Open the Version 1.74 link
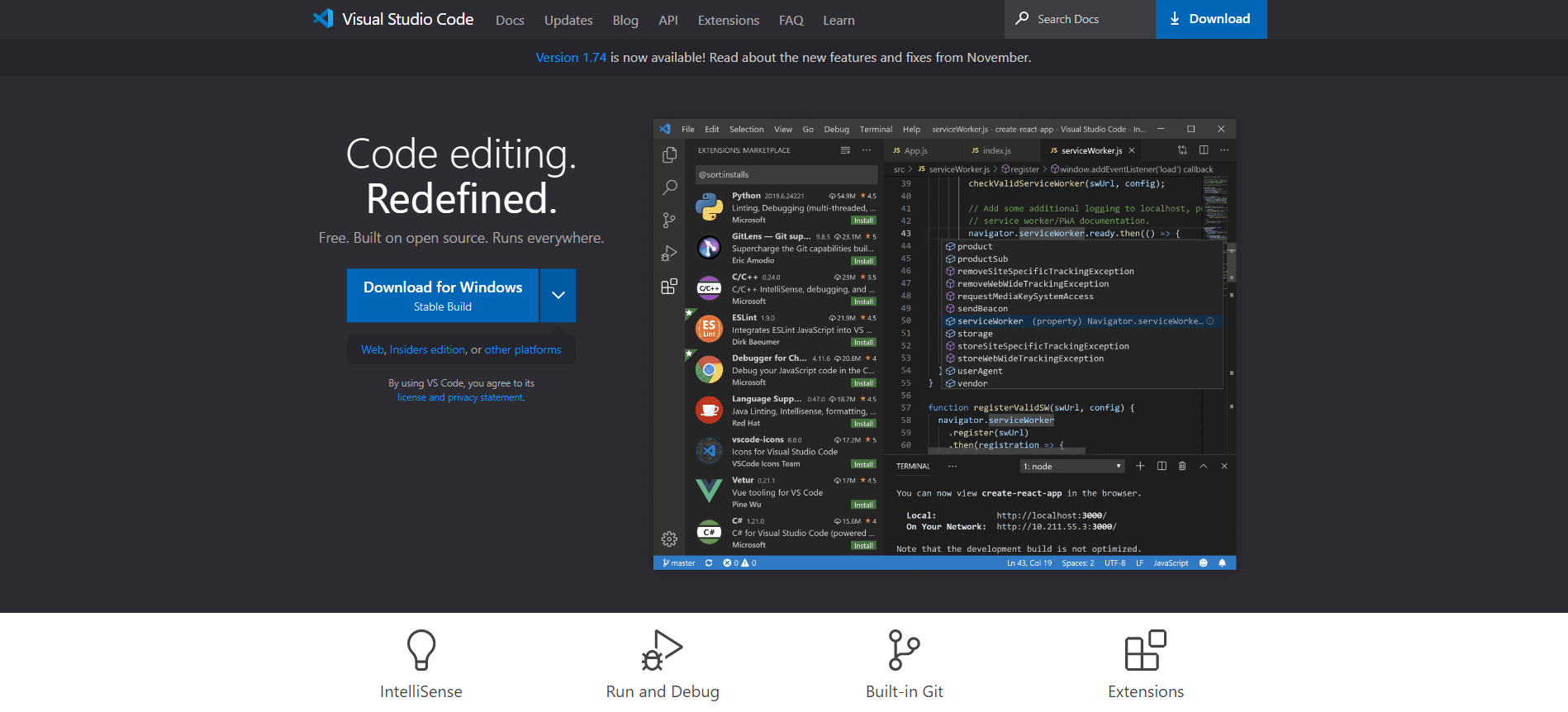 coord(571,57)
